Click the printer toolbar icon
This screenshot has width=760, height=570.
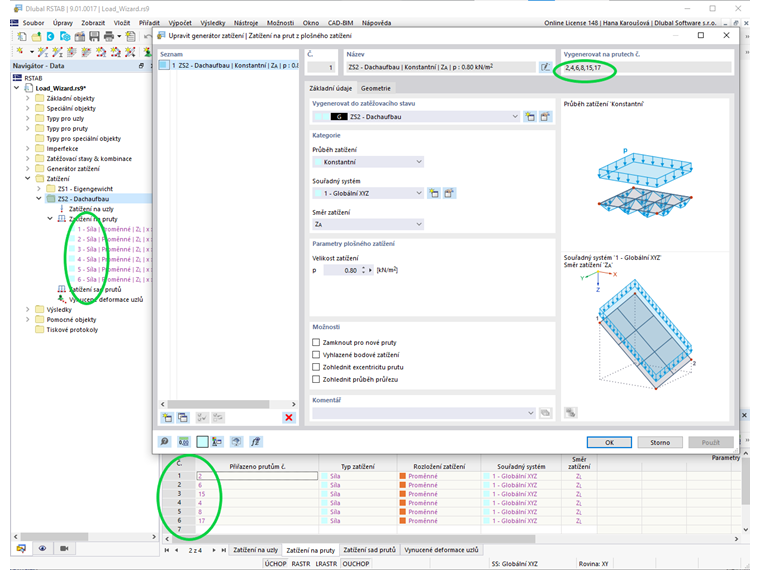point(109,36)
